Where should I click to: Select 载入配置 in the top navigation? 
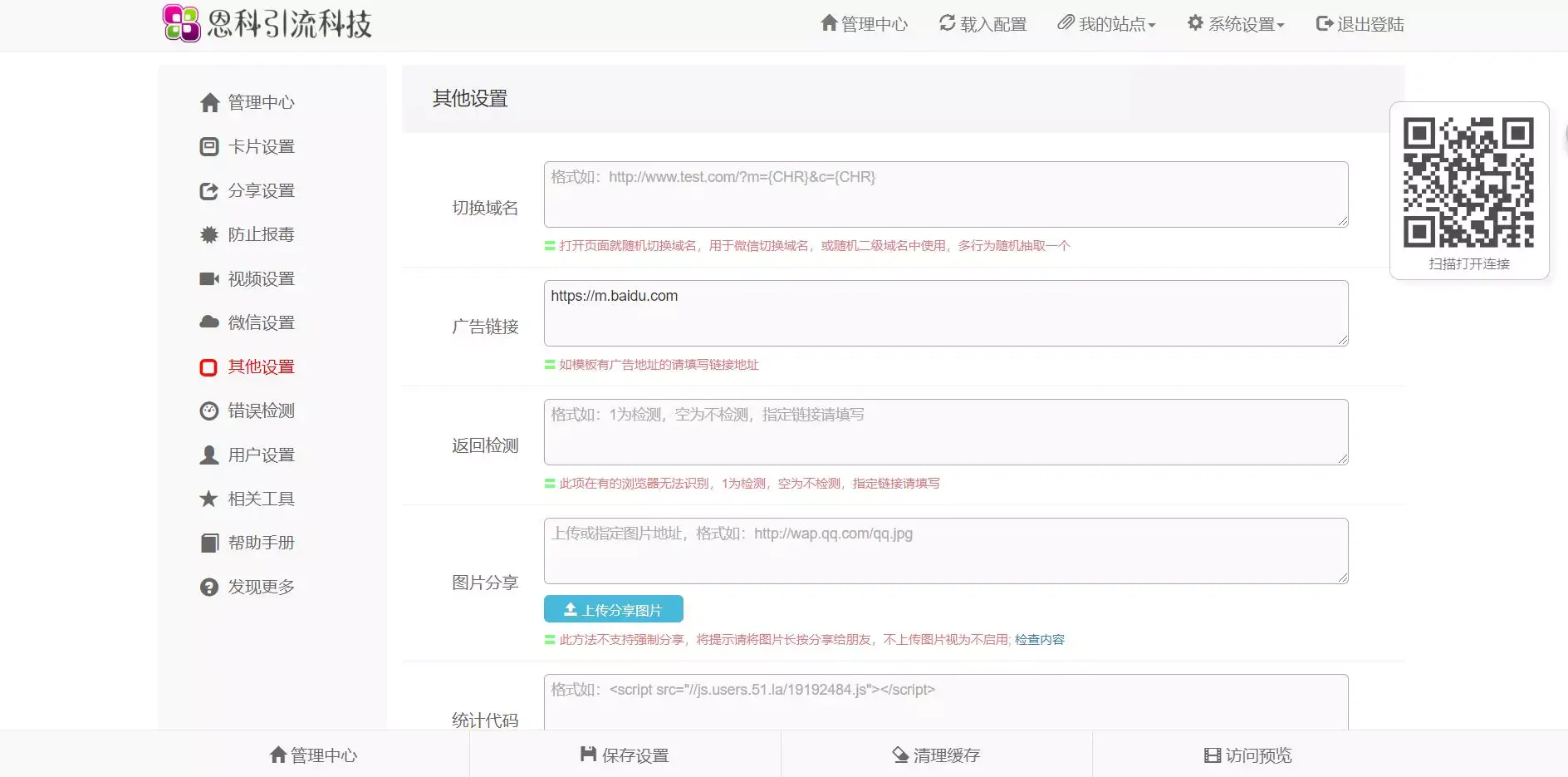[x=983, y=24]
